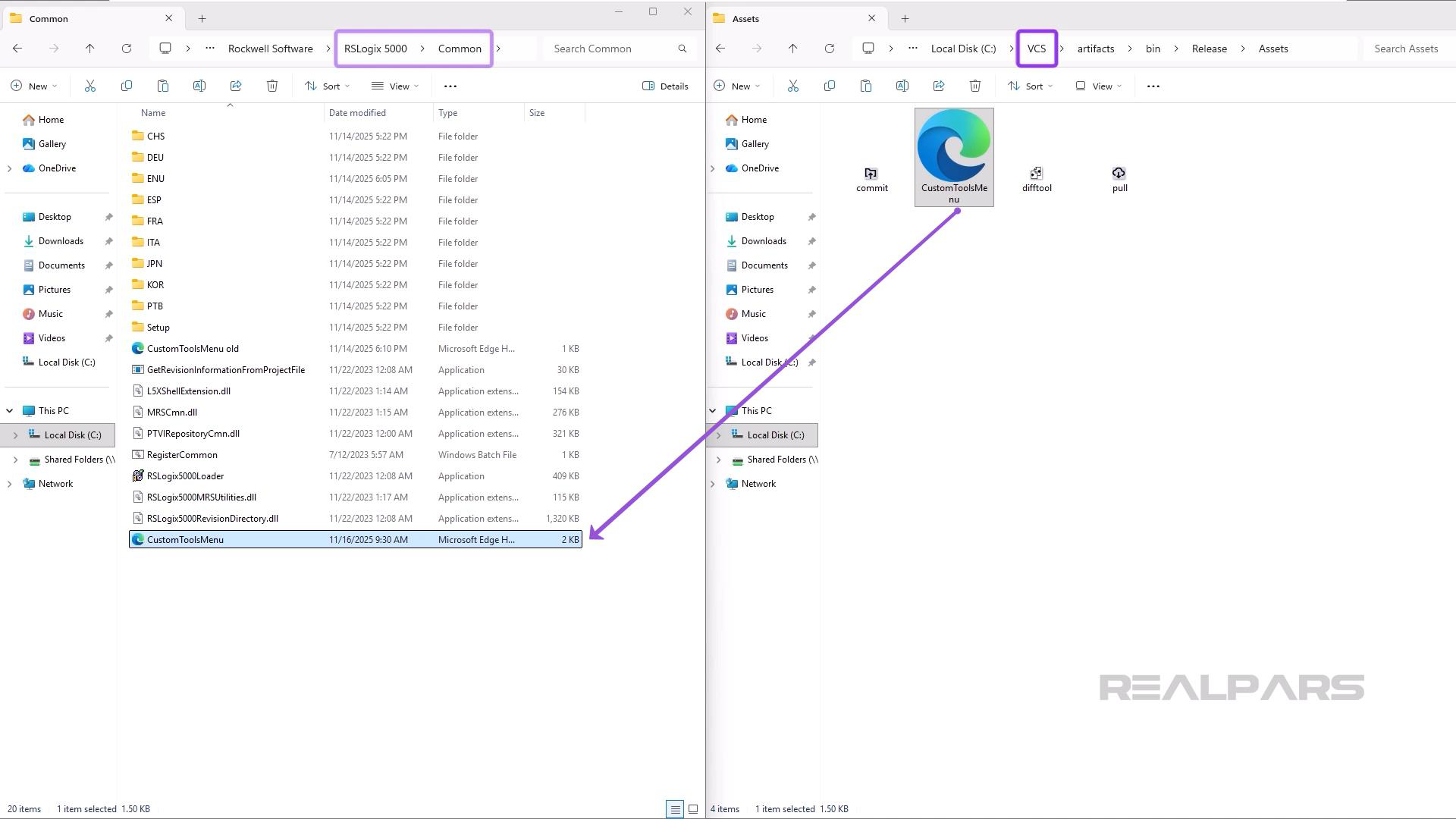Switch to thumbnail view in the status bar
The width and height of the screenshot is (1456, 819).
click(x=692, y=808)
